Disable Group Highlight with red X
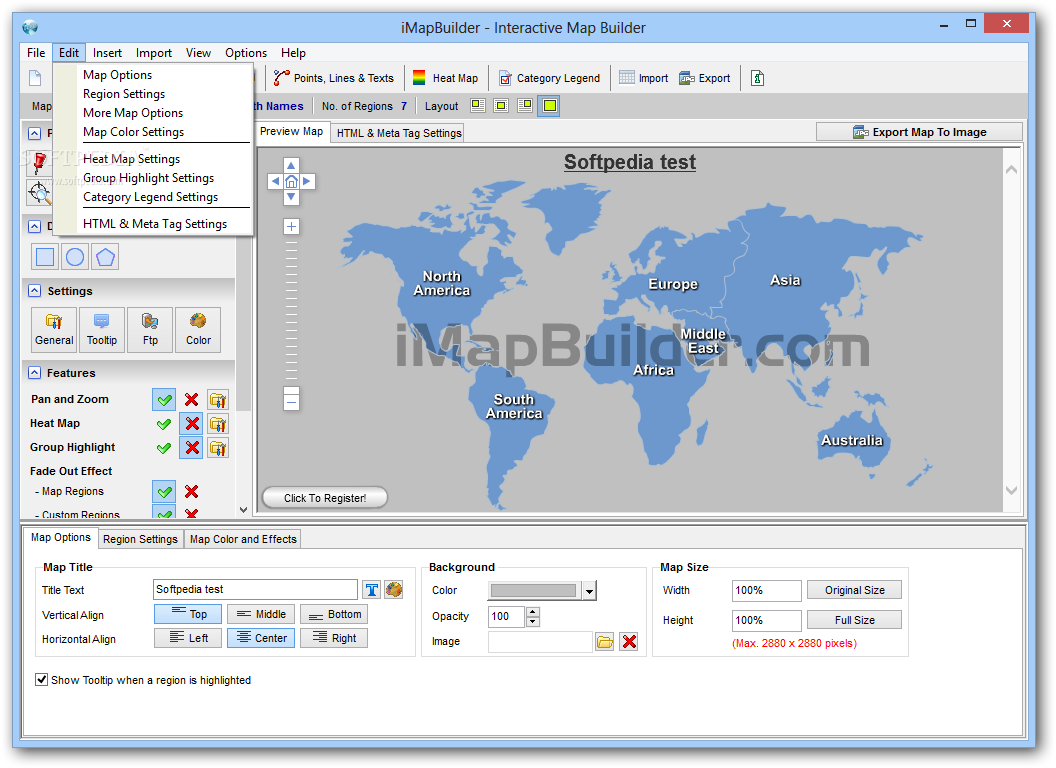 pyautogui.click(x=192, y=448)
